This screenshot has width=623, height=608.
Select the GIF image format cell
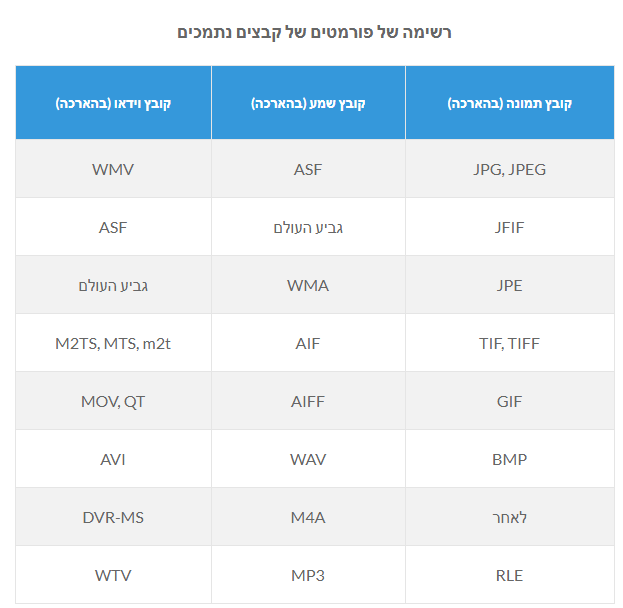pyautogui.click(x=509, y=401)
